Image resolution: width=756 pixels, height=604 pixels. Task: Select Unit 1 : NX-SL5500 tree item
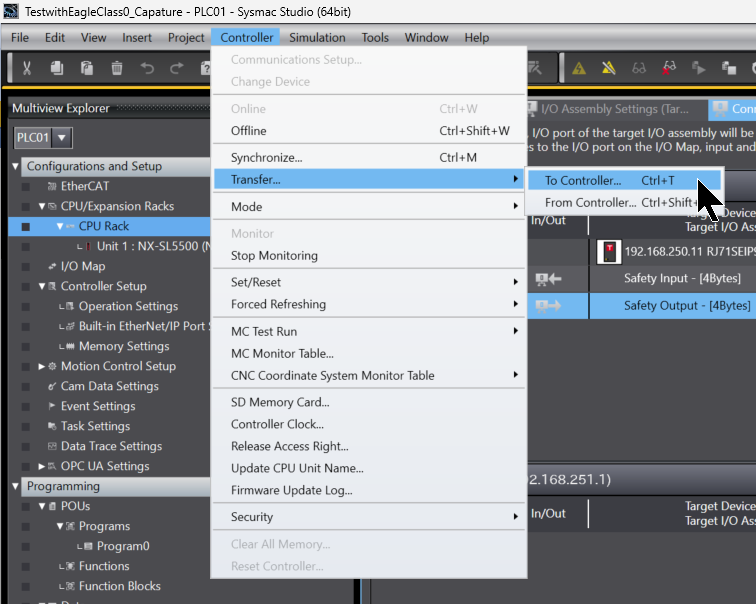coord(153,246)
